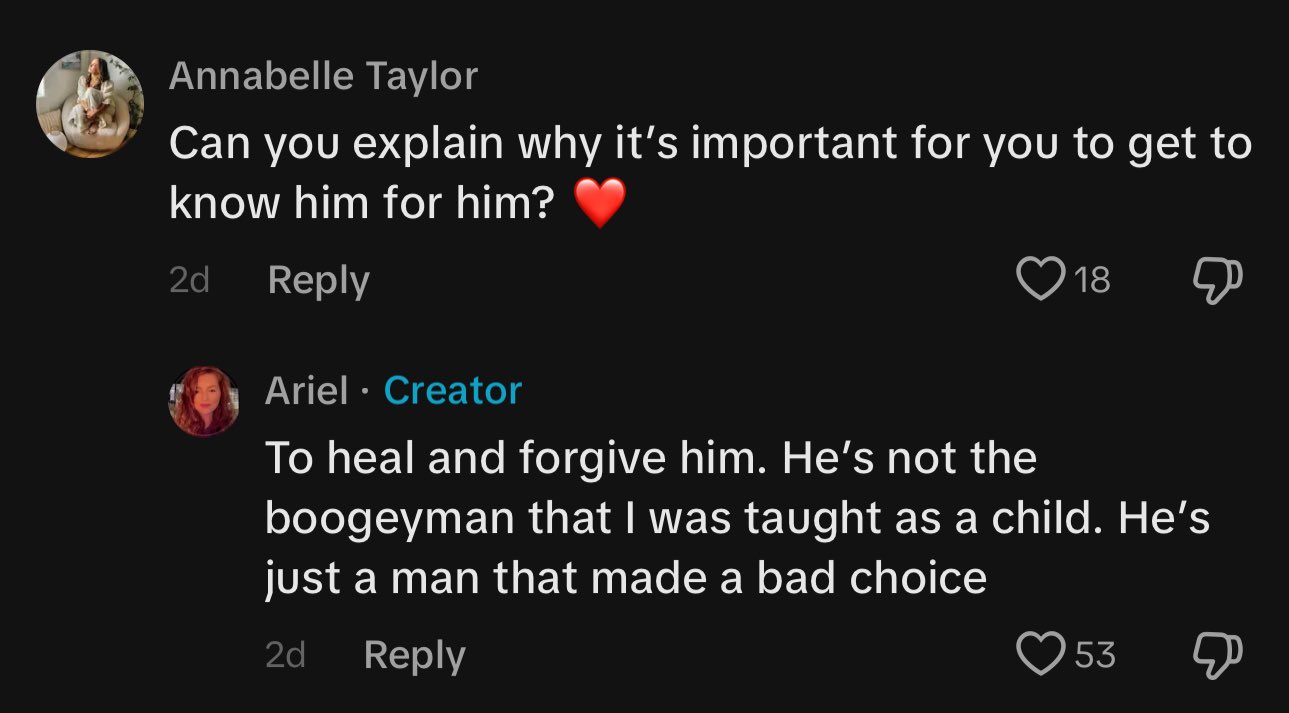Open Ariel username link
Screen dimensions: 1289x713
tap(306, 390)
